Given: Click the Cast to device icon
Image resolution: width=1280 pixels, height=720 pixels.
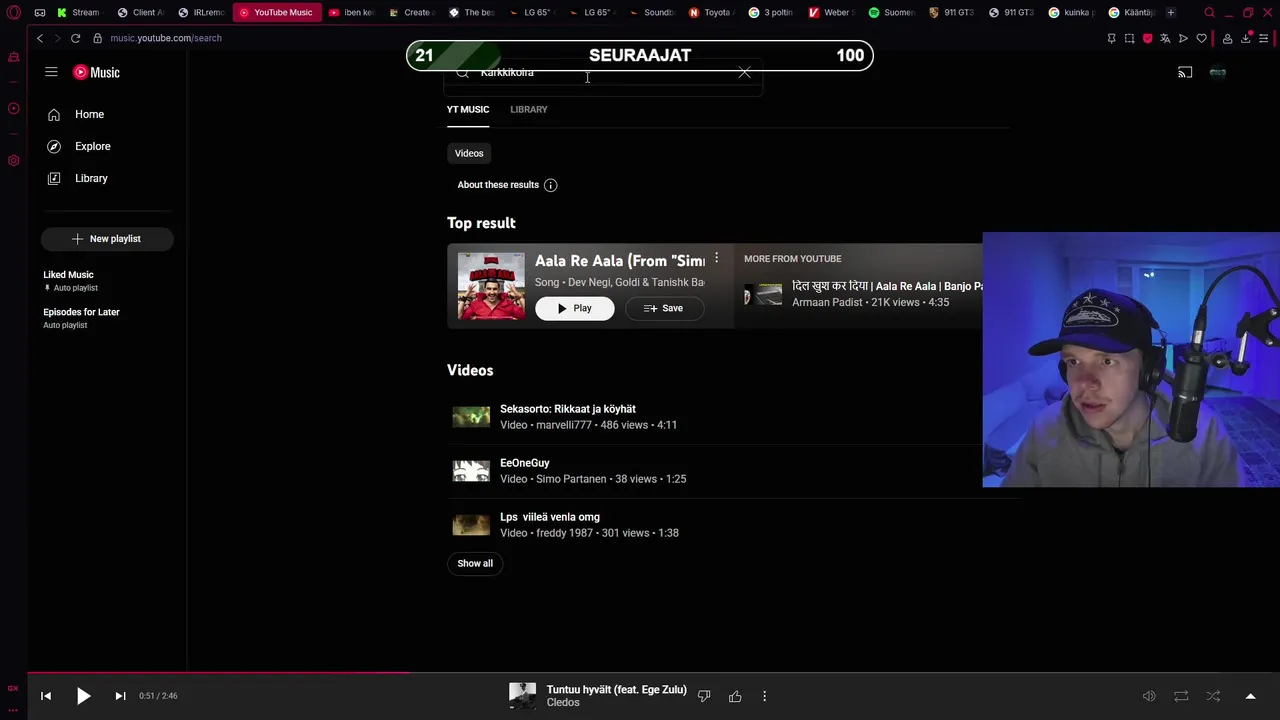Looking at the screenshot, I should 1185,72.
